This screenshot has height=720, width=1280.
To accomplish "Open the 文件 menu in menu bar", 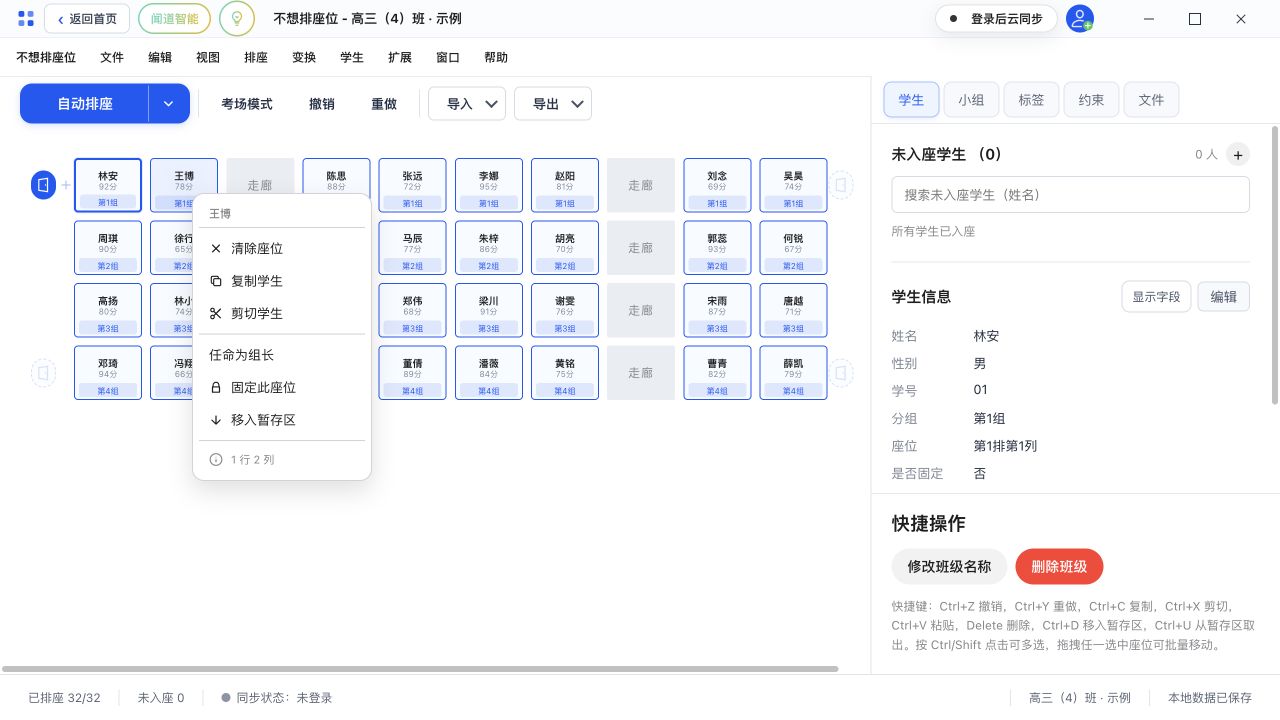I will point(112,58).
